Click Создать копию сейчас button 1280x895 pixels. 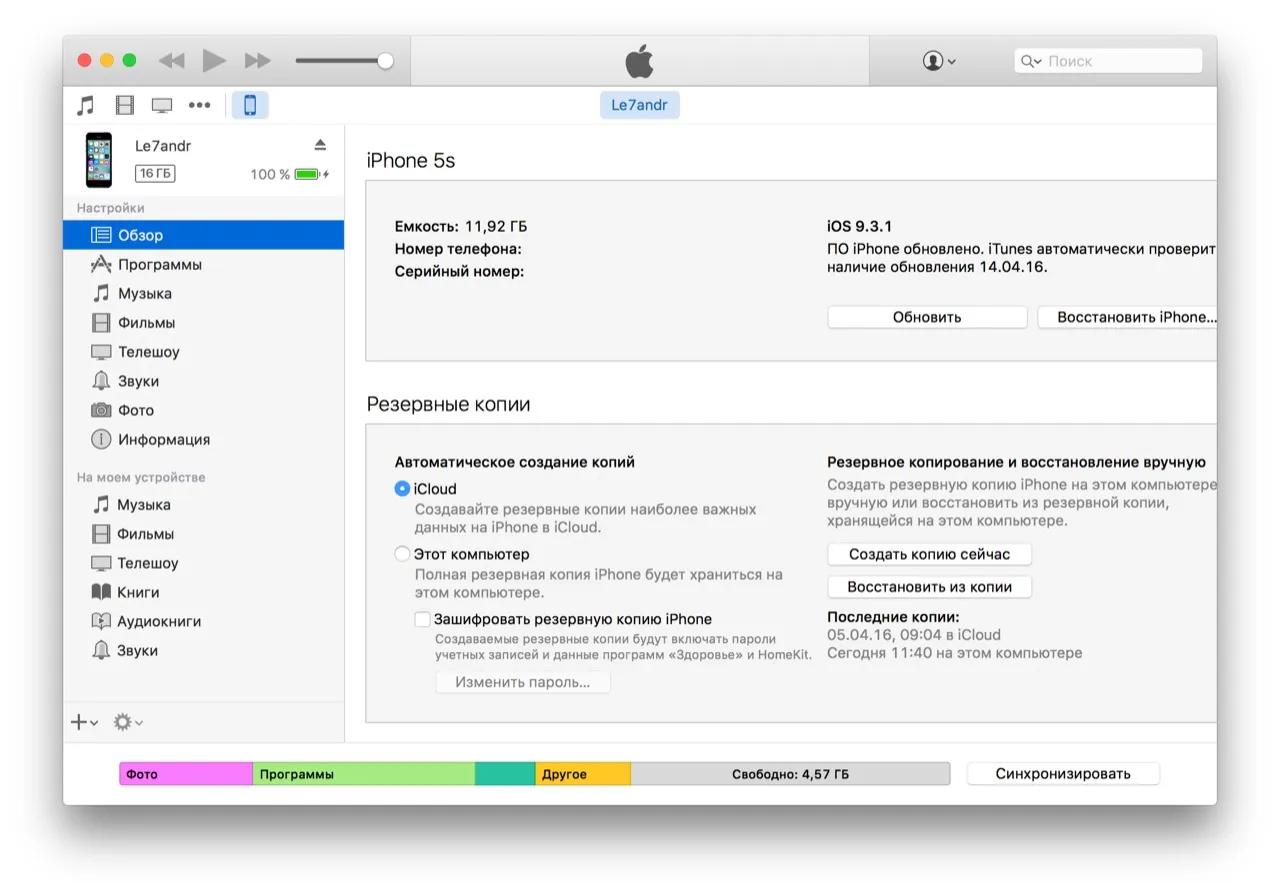(930, 554)
